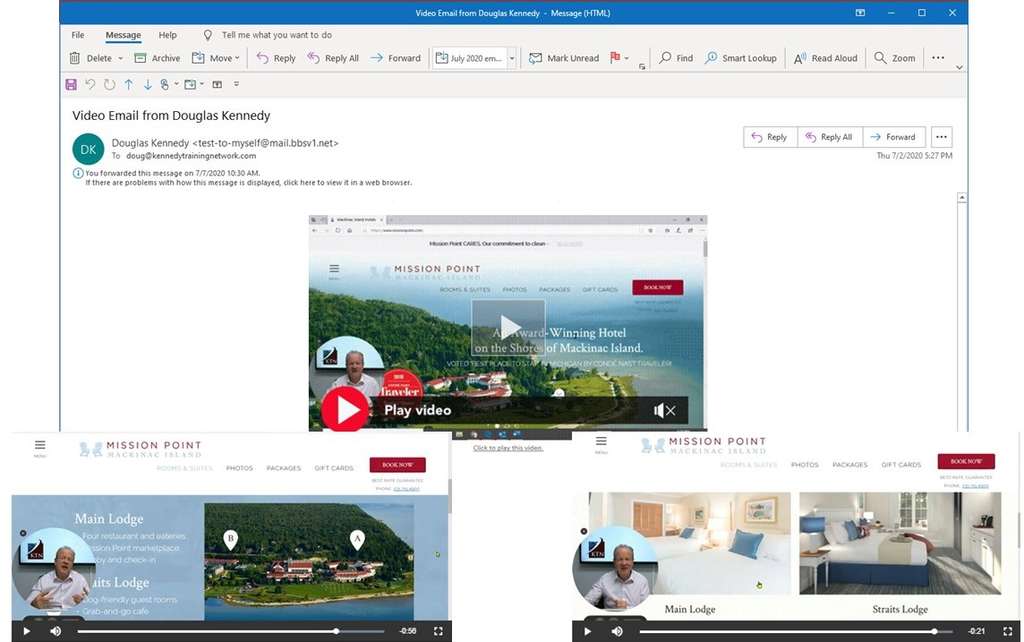Click the touch/mouse mode icon in quick access
Screen dimensions: 1024x642
(165, 84)
